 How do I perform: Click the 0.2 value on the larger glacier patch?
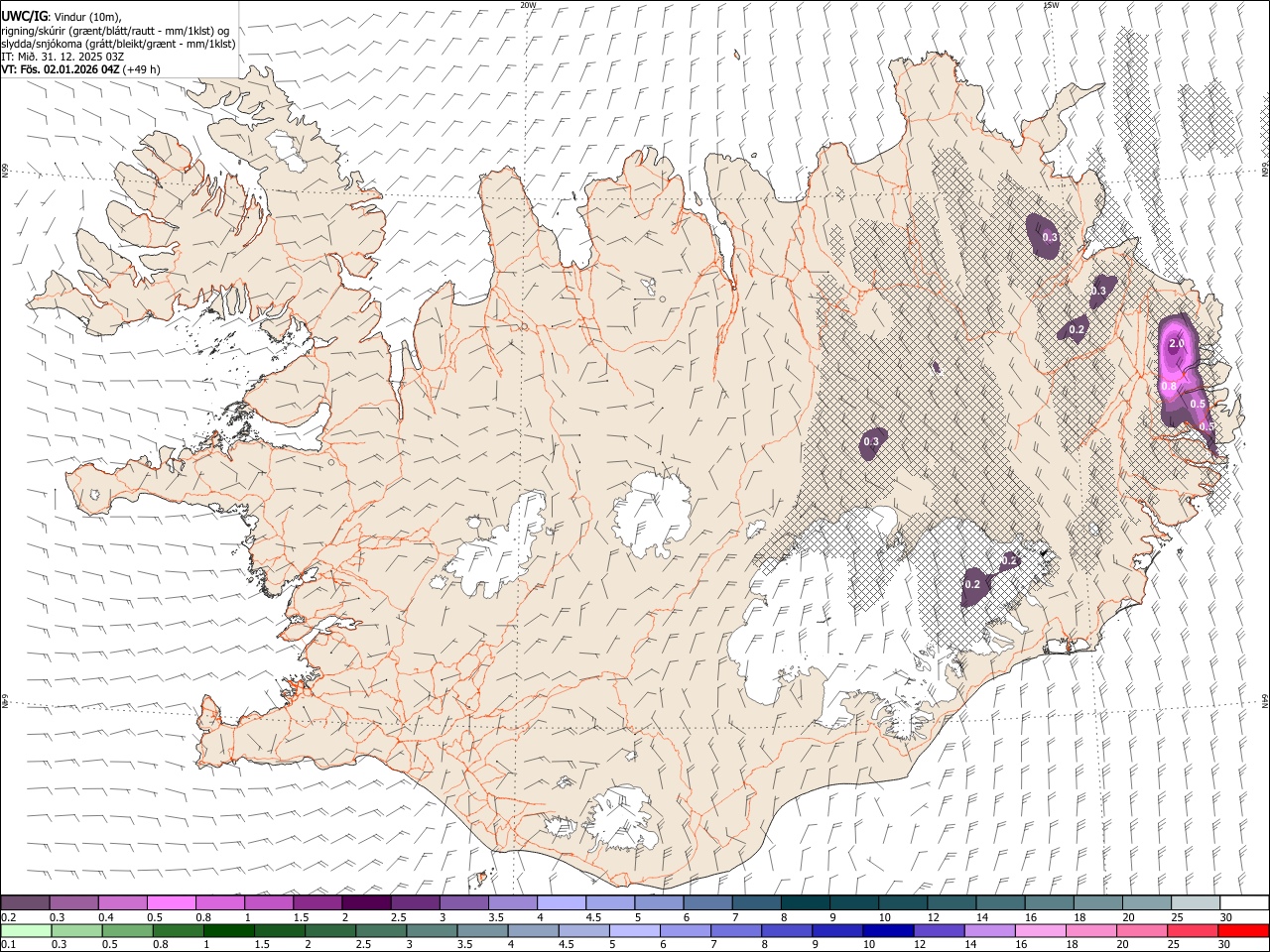[972, 585]
